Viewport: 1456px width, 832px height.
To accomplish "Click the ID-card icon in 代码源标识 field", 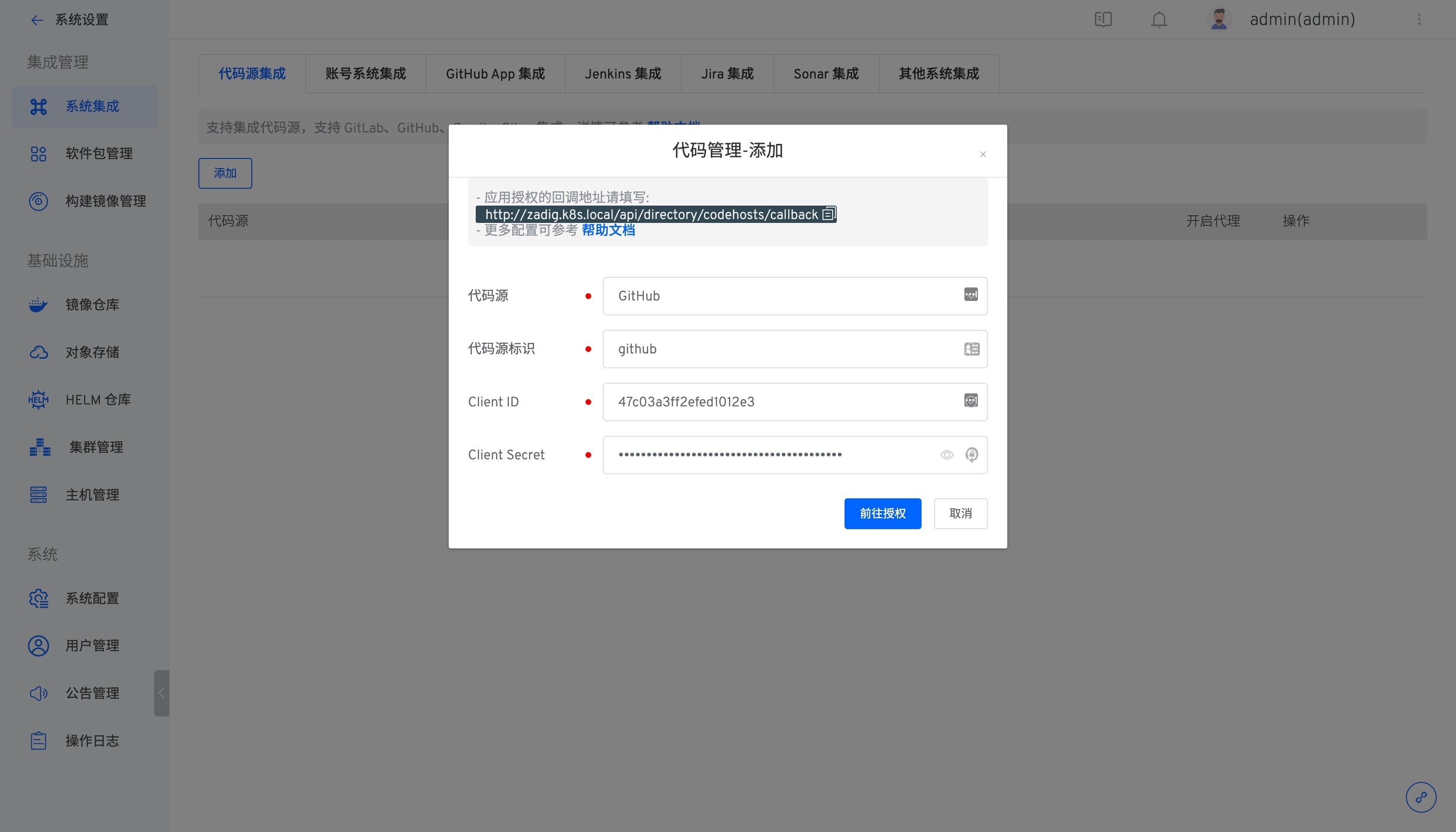I will [x=972, y=349].
